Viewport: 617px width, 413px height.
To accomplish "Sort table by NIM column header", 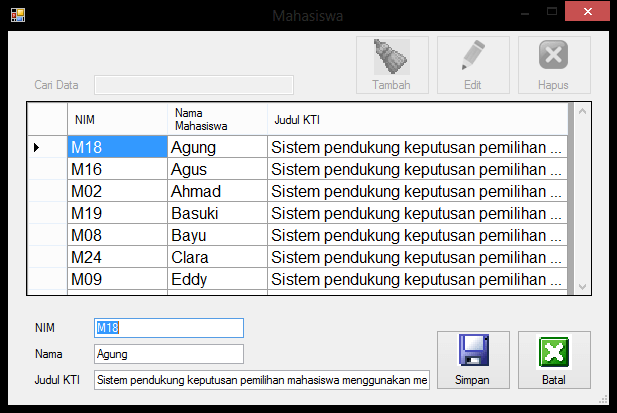I will pos(117,120).
